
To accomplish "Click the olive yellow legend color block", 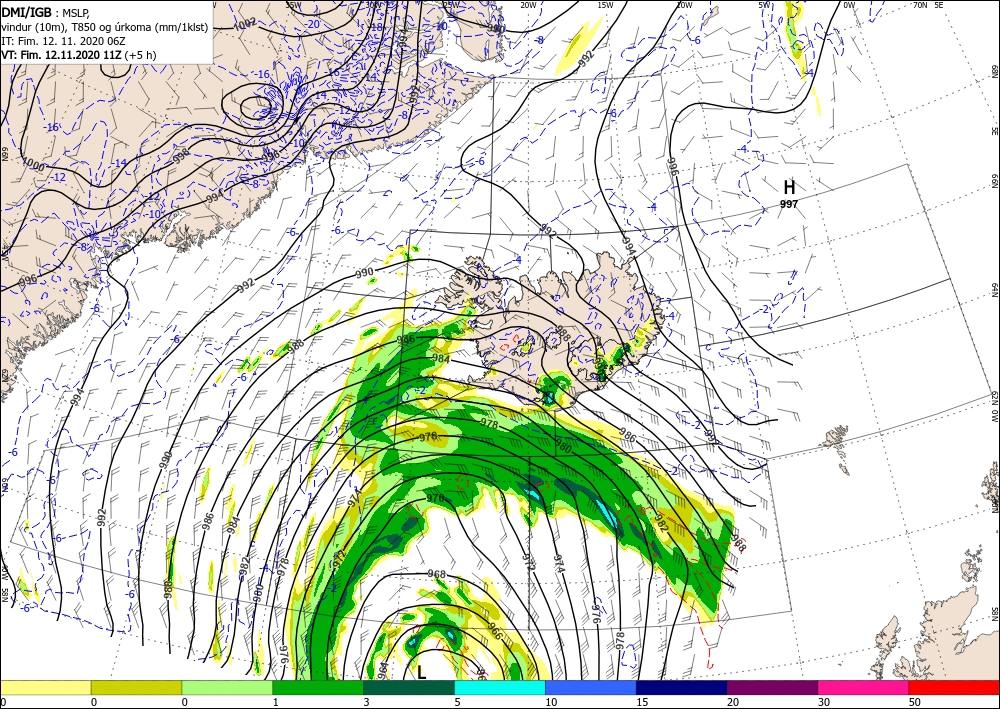I will (136, 687).
